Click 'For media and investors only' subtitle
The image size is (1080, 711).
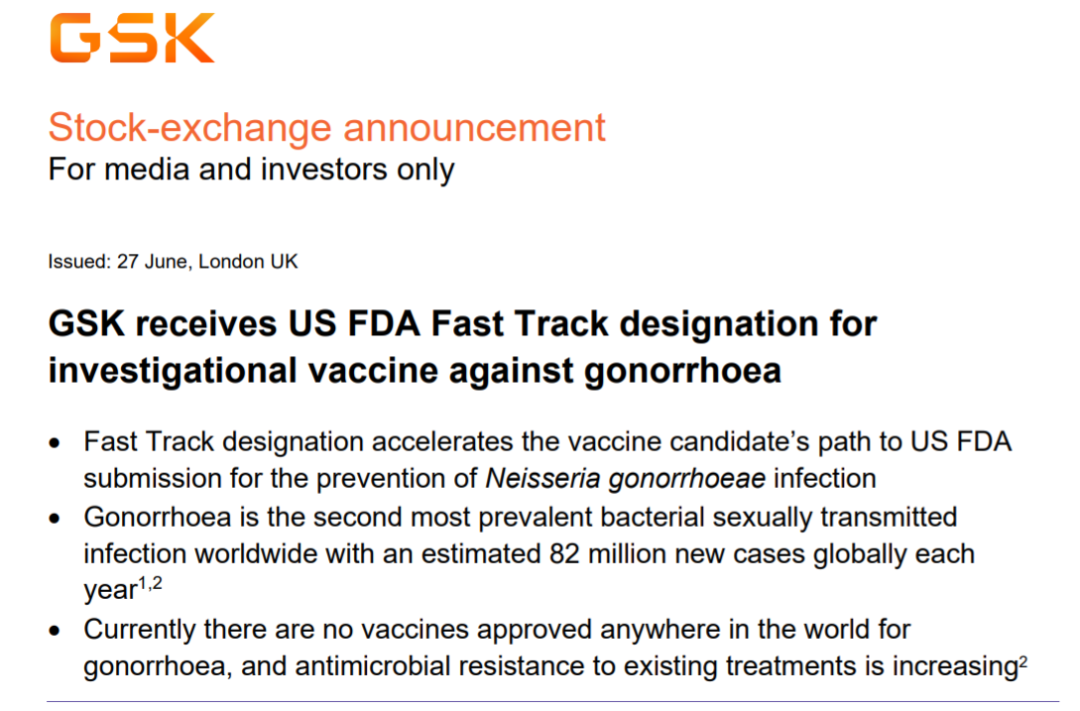pos(251,169)
